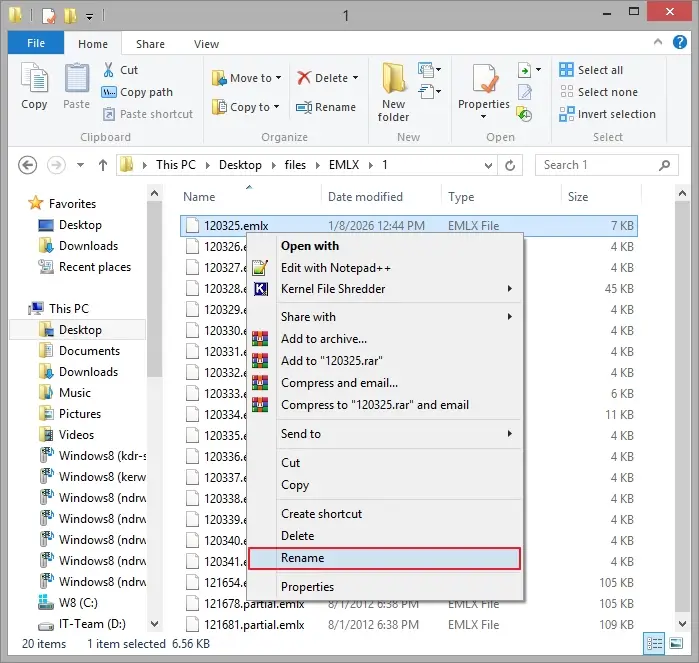Open the Move to dropdown
699x663 pixels.
[247, 78]
